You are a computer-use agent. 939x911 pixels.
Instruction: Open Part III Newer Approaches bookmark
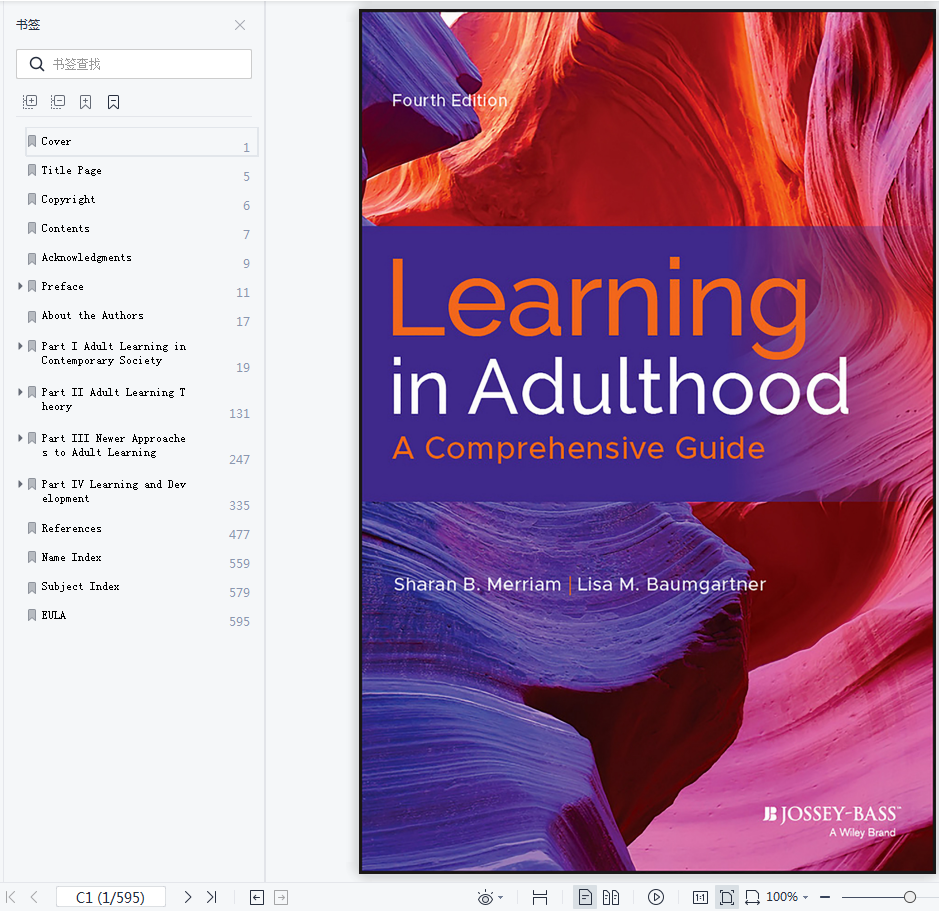pos(113,446)
